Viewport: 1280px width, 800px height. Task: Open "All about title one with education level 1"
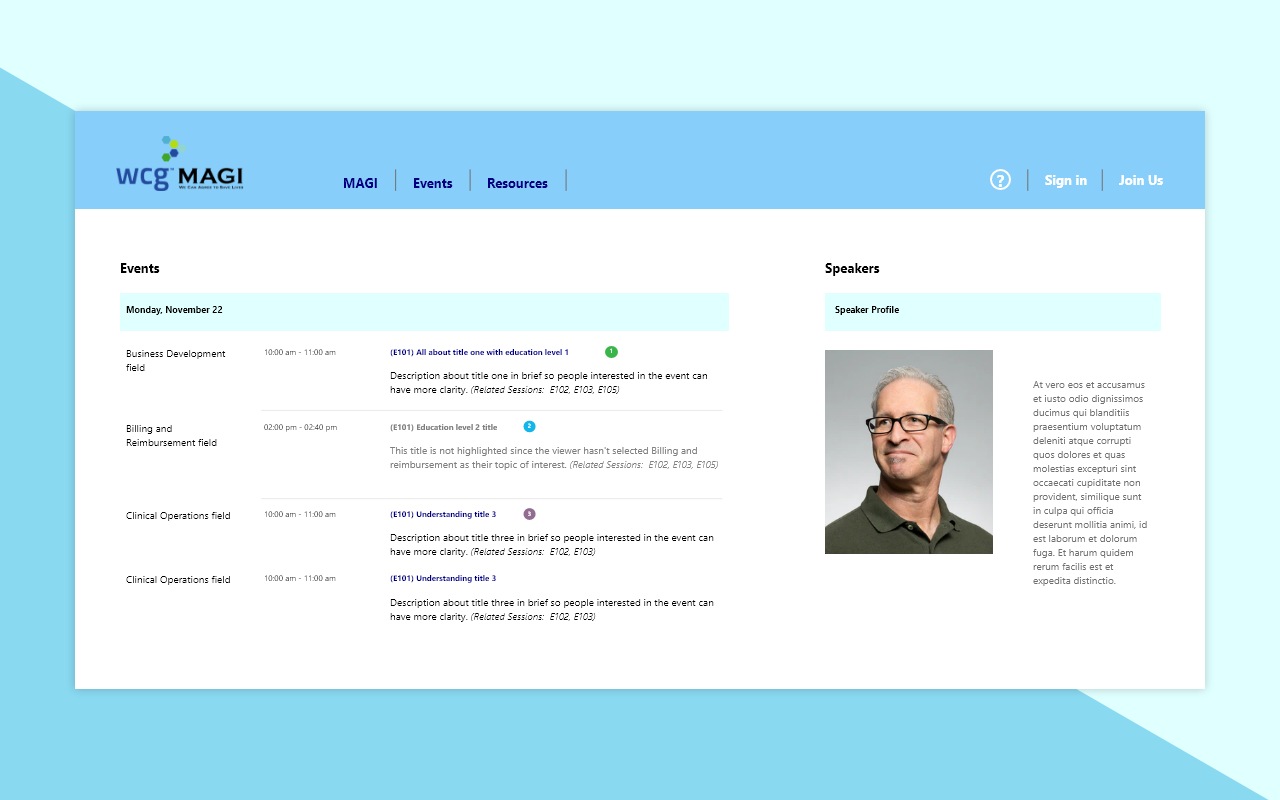[x=479, y=352]
